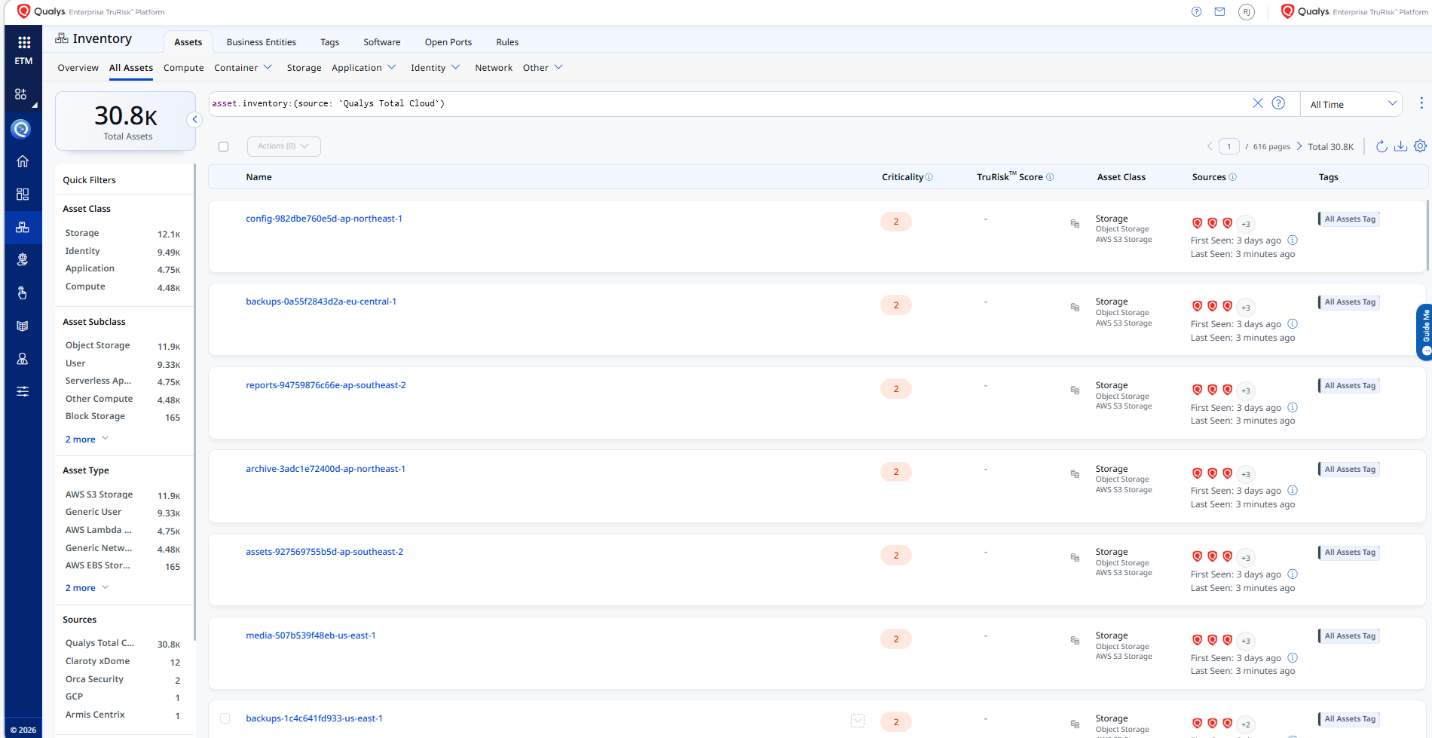Open table settings gear icon
This screenshot has width=1432, height=738.
(1420, 146)
